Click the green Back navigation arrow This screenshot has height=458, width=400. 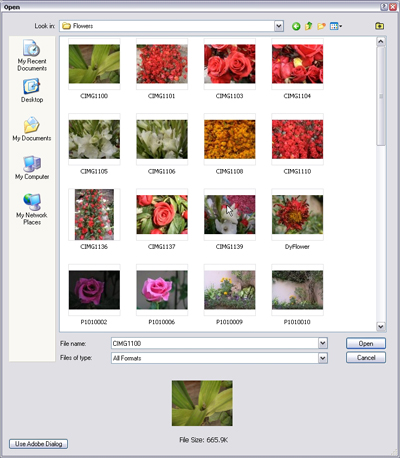(296, 26)
